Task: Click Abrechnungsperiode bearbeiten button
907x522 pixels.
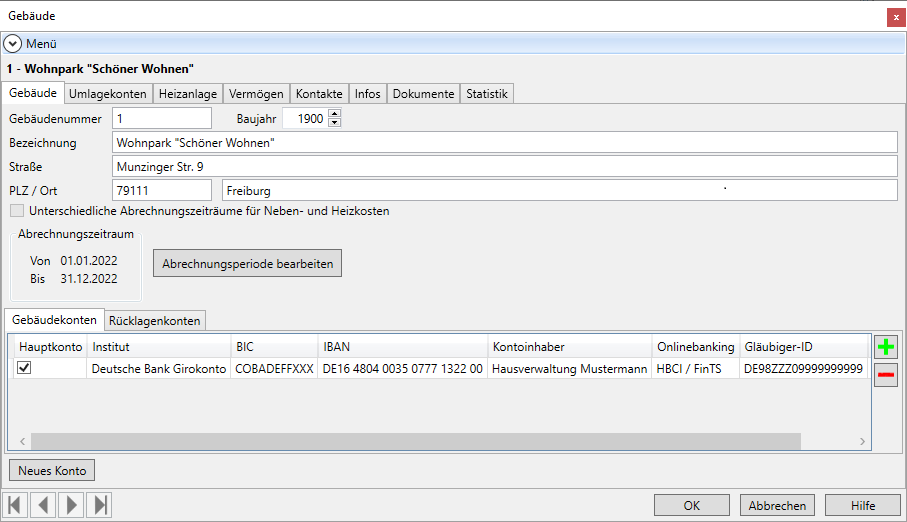Action: point(247,263)
